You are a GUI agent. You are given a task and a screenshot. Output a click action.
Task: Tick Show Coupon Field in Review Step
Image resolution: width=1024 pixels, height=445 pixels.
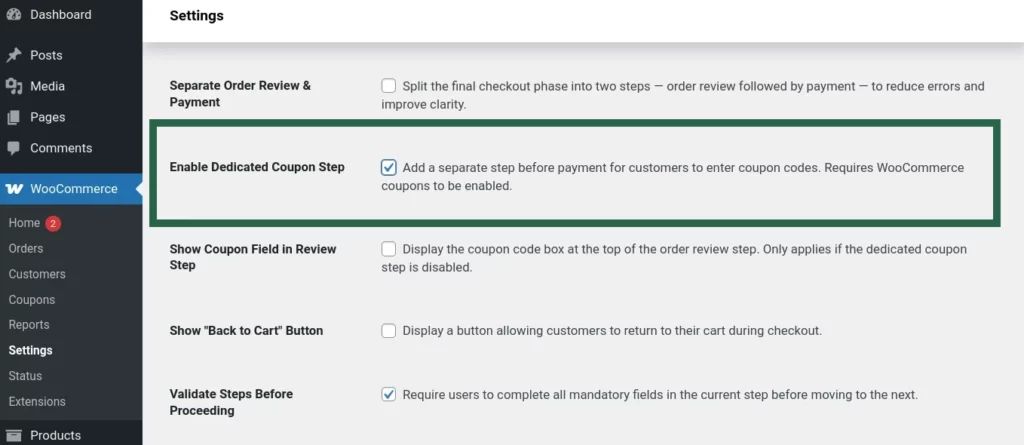click(389, 249)
